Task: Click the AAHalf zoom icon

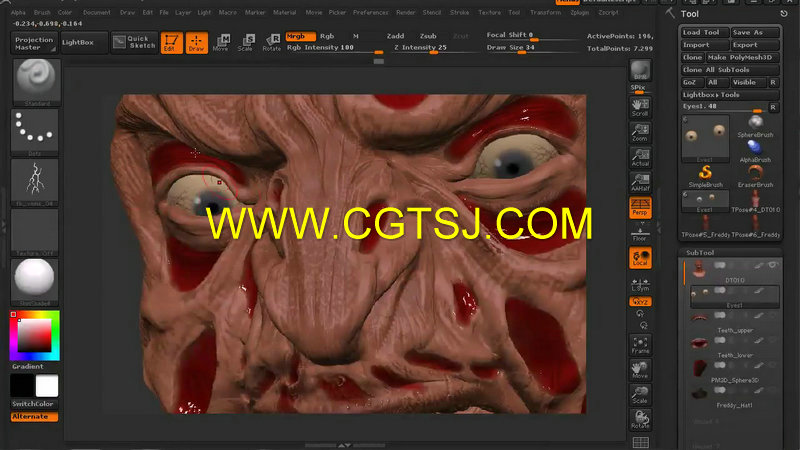Action: tap(640, 182)
